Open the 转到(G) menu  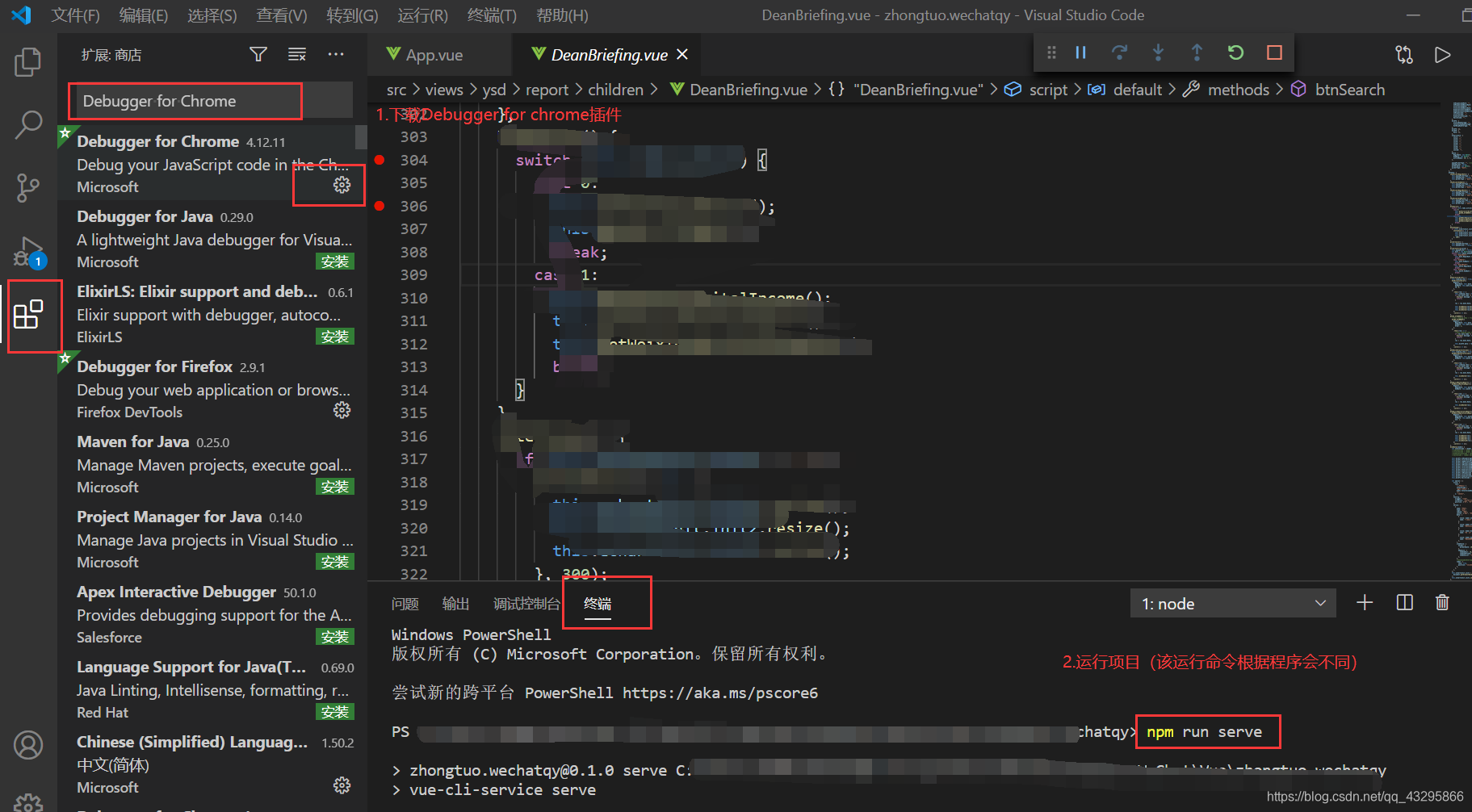352,15
